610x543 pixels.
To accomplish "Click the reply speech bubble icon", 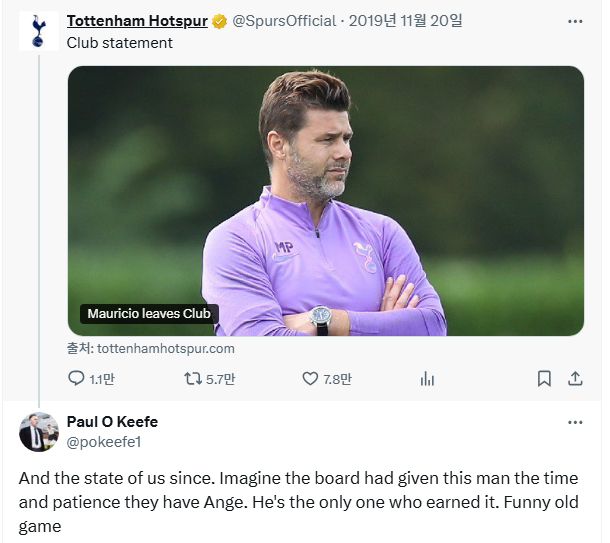I will point(76,379).
